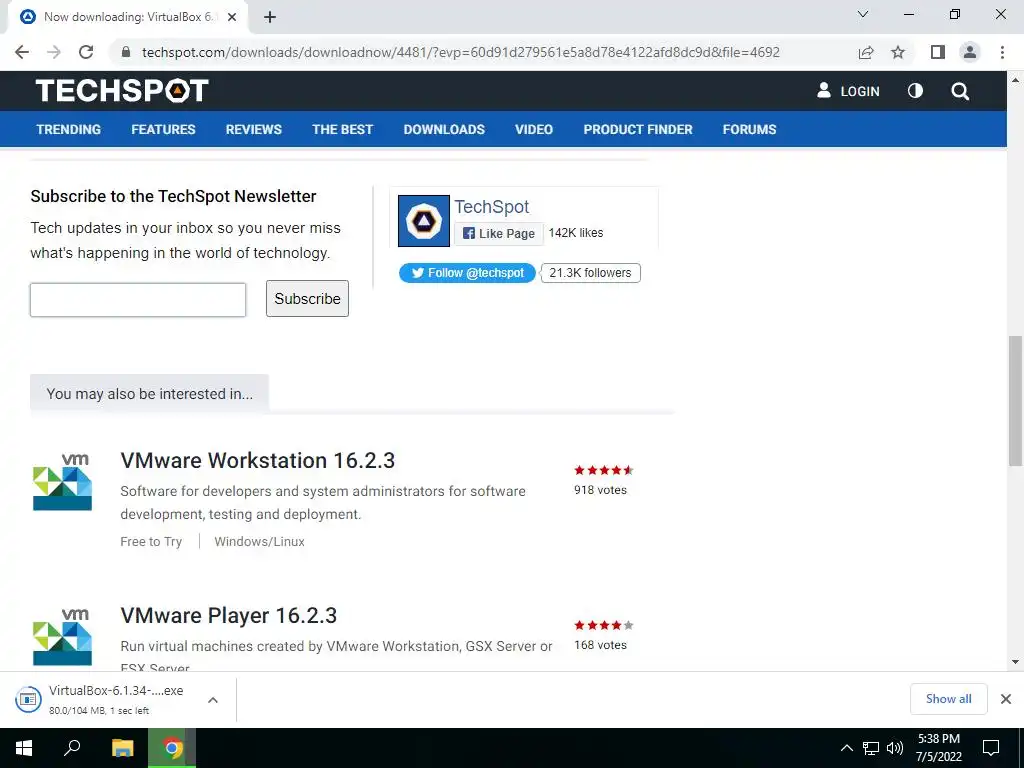Click the TechSpot Facebook page name link
The image size is (1024, 768).
pos(492,206)
